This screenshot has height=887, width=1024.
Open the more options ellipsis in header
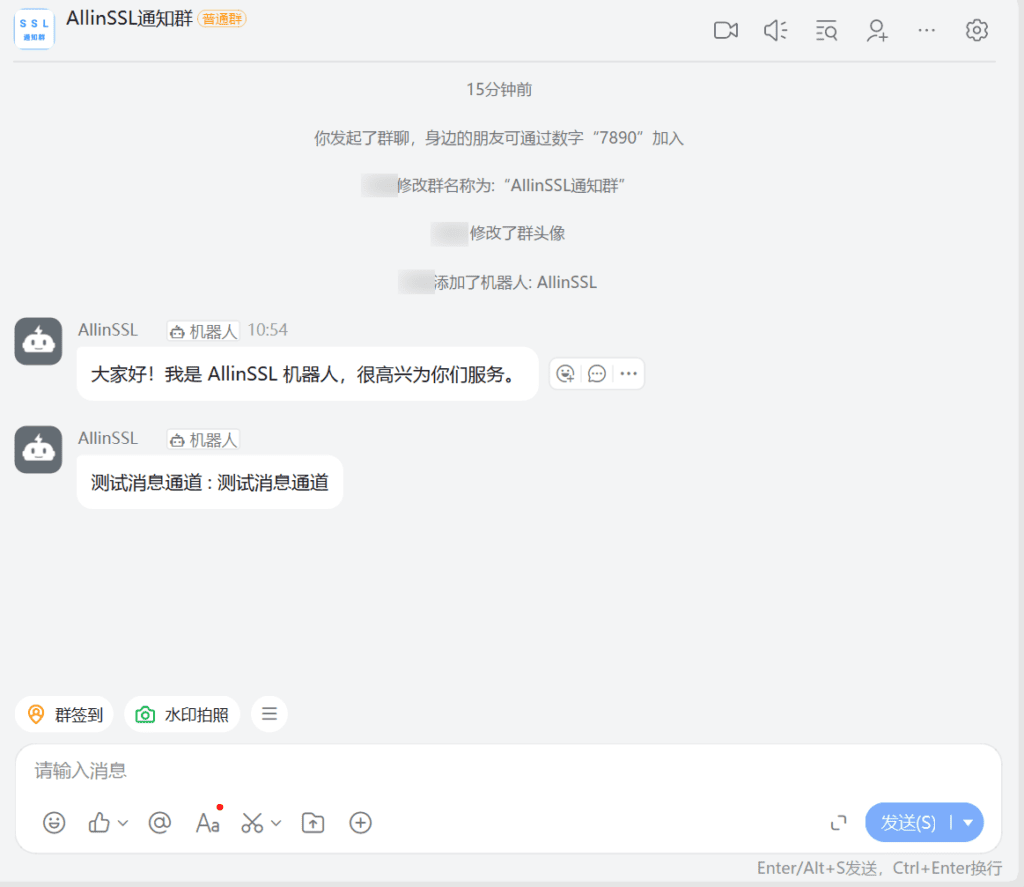coord(927,31)
